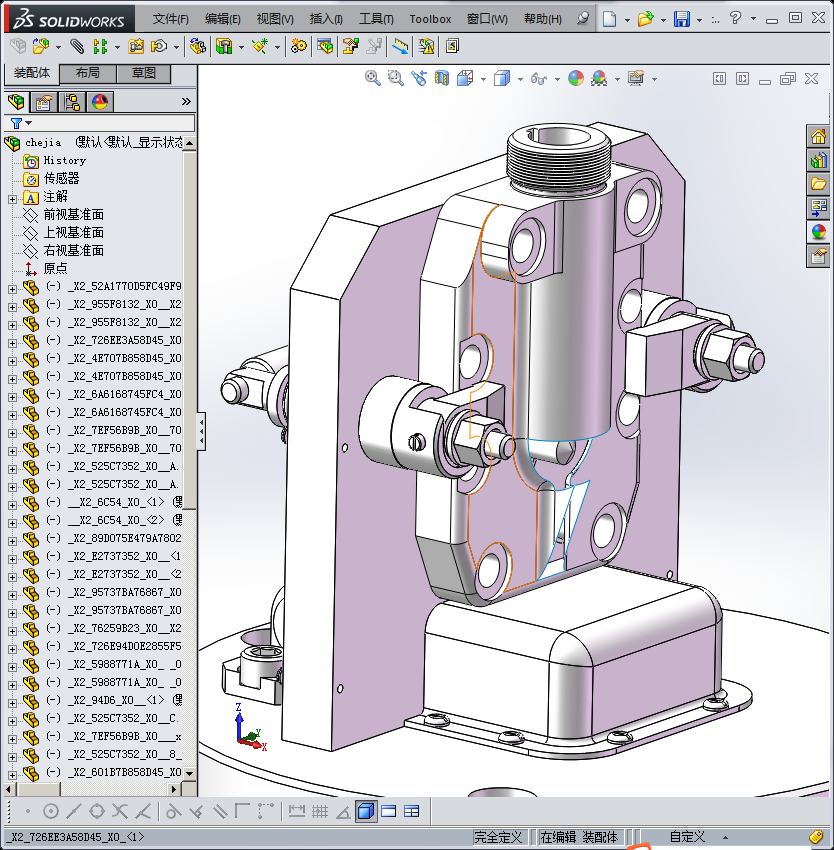This screenshot has width=834, height=850.
Task: Click the SolidWorks Resources home icon
Action: (819, 137)
